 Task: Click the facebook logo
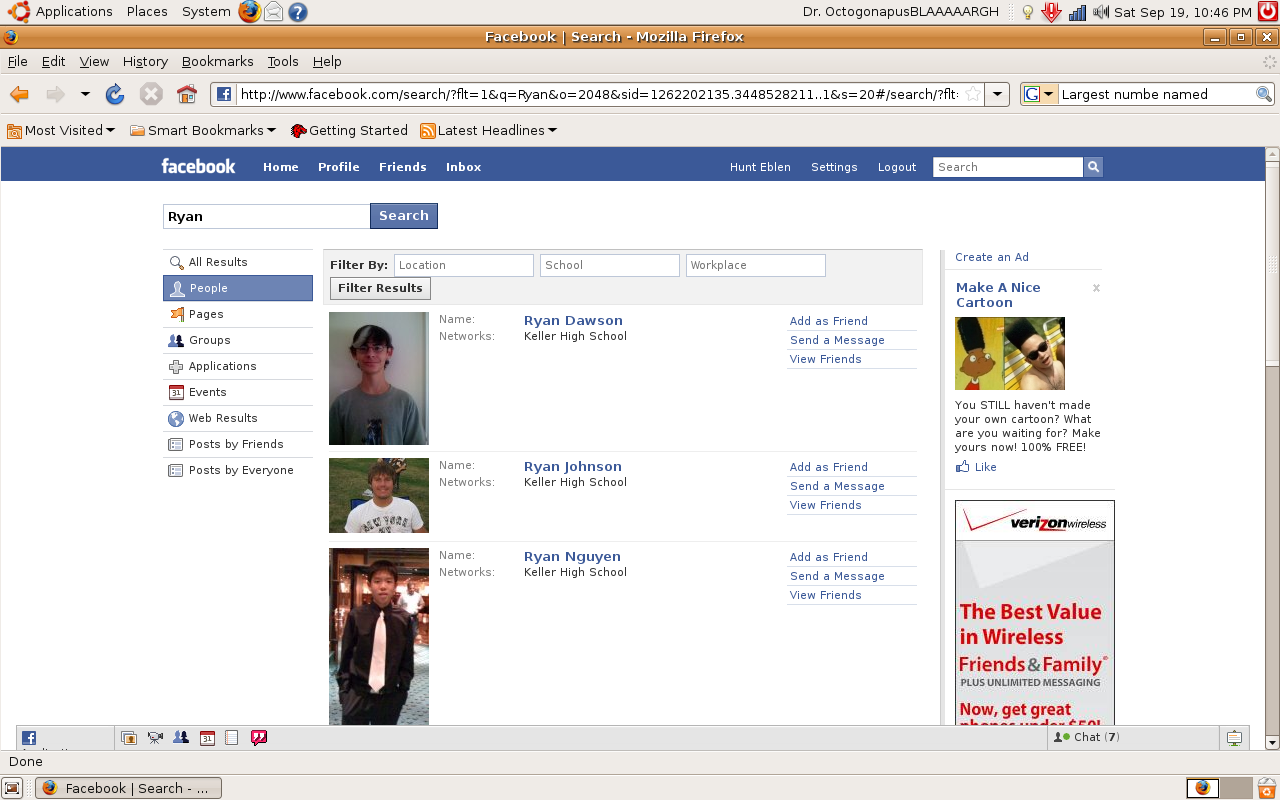coord(198,166)
